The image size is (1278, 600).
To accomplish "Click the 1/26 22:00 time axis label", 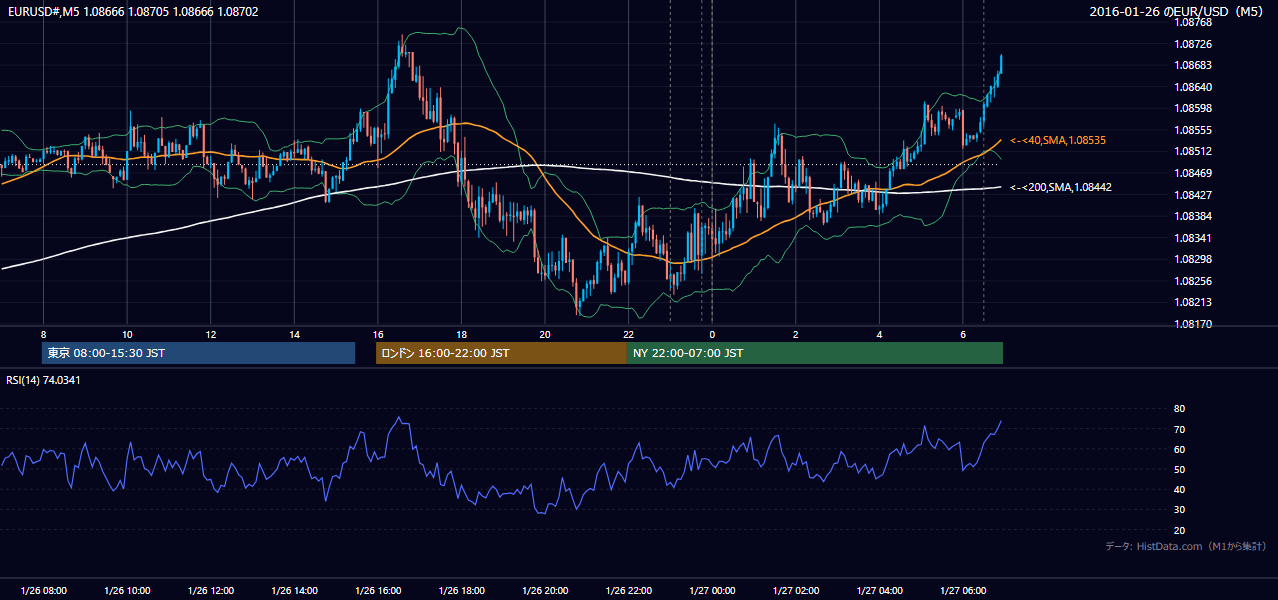I will pyautogui.click(x=628, y=591).
